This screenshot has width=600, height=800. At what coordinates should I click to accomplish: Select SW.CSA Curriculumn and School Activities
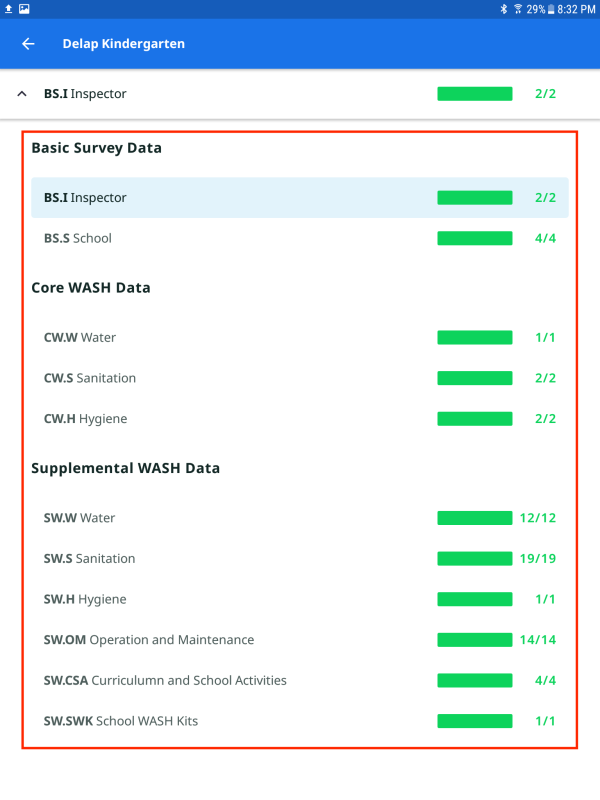[299, 680]
